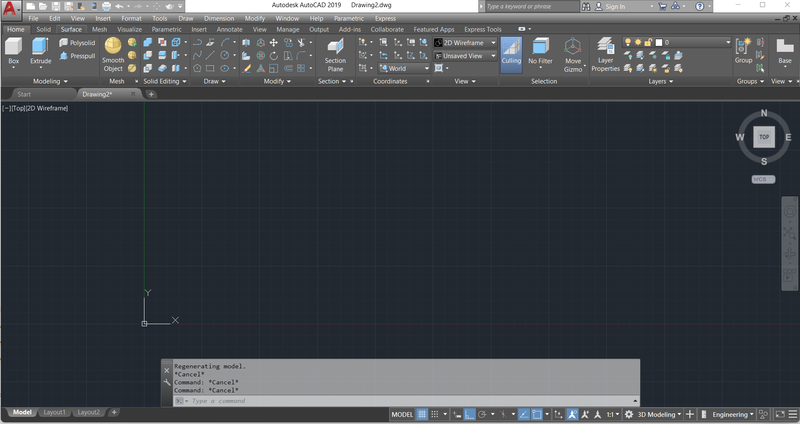The image size is (800, 424).
Task: Activate the Rotate modify tool
Action: pyautogui.click(x=273, y=55)
